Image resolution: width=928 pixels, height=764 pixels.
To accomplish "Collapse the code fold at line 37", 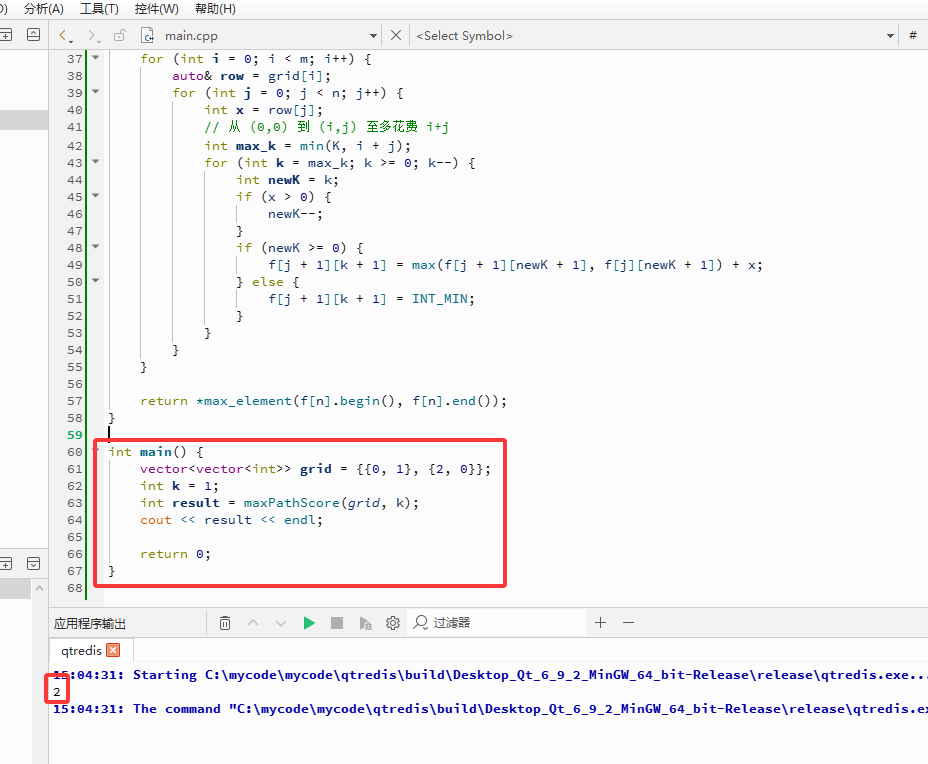I will pyautogui.click(x=95, y=57).
